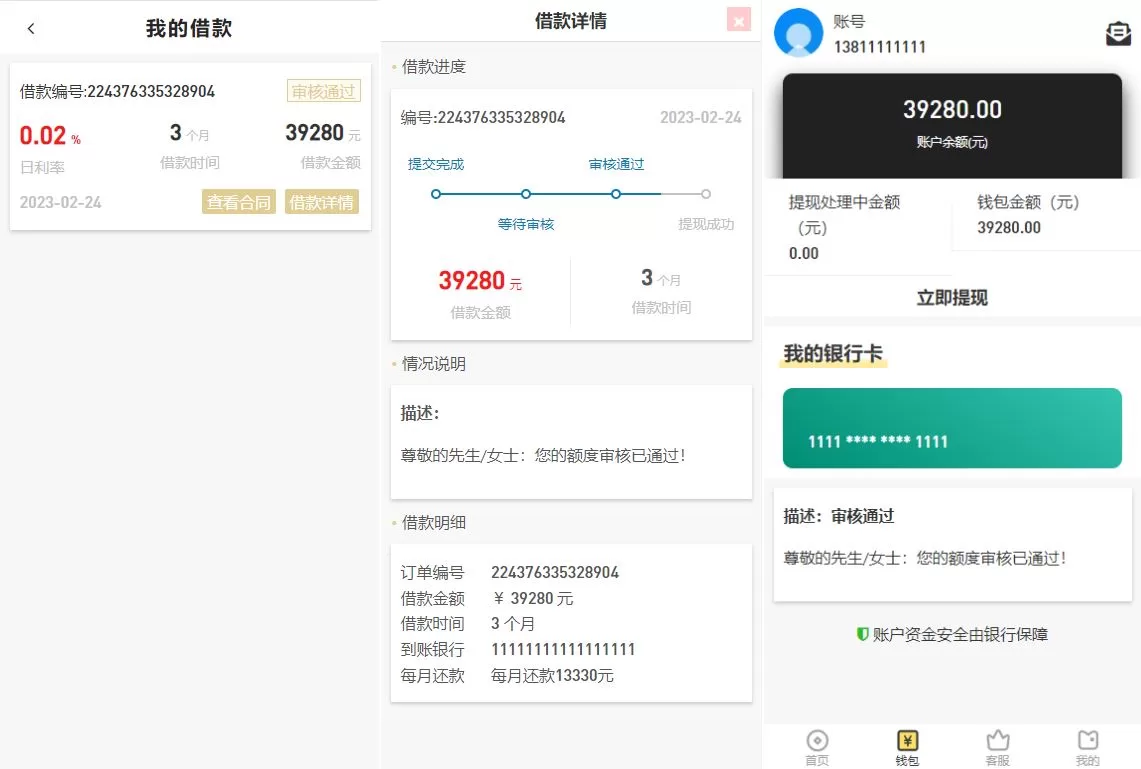Click the 借款详情 button on the loan card
Image resolution: width=1141 pixels, height=769 pixels.
tap(322, 202)
